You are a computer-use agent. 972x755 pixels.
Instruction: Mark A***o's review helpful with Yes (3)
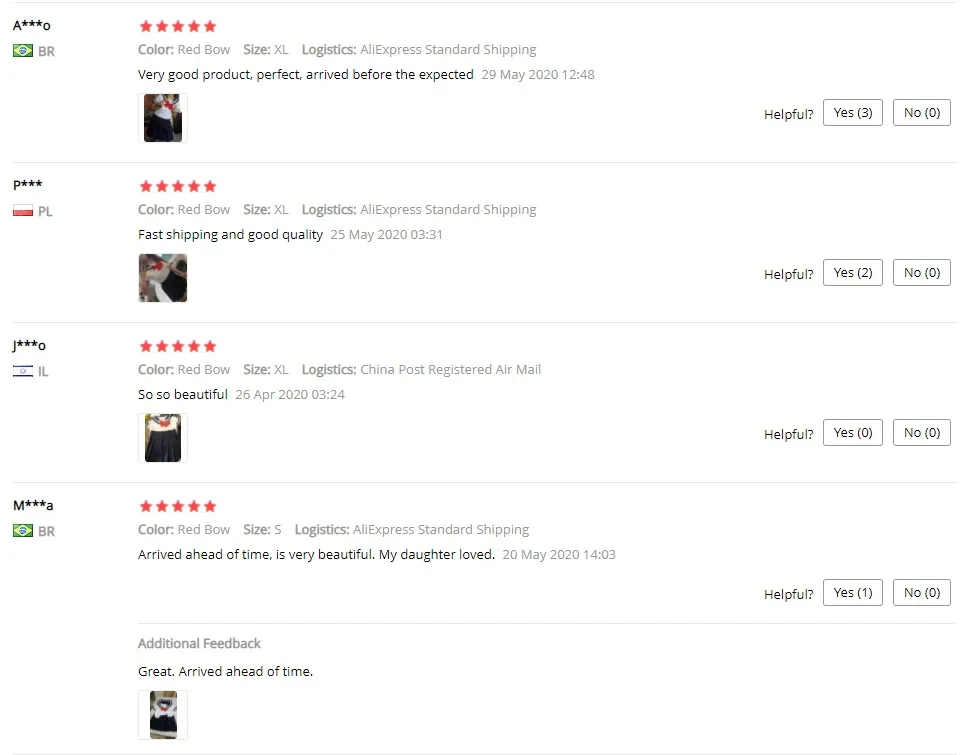click(852, 112)
